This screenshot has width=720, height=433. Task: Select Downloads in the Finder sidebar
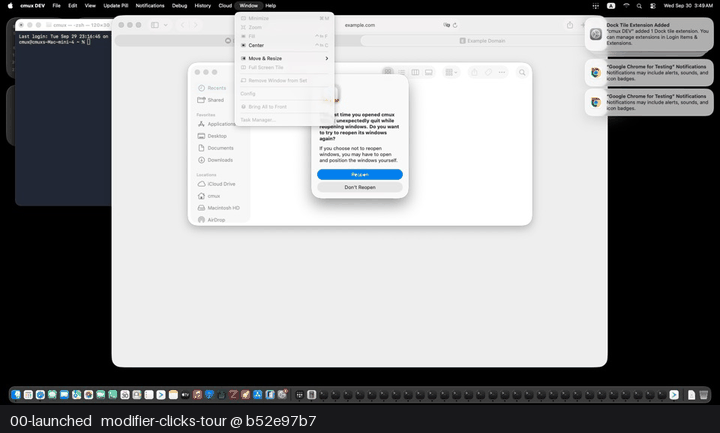point(215,160)
